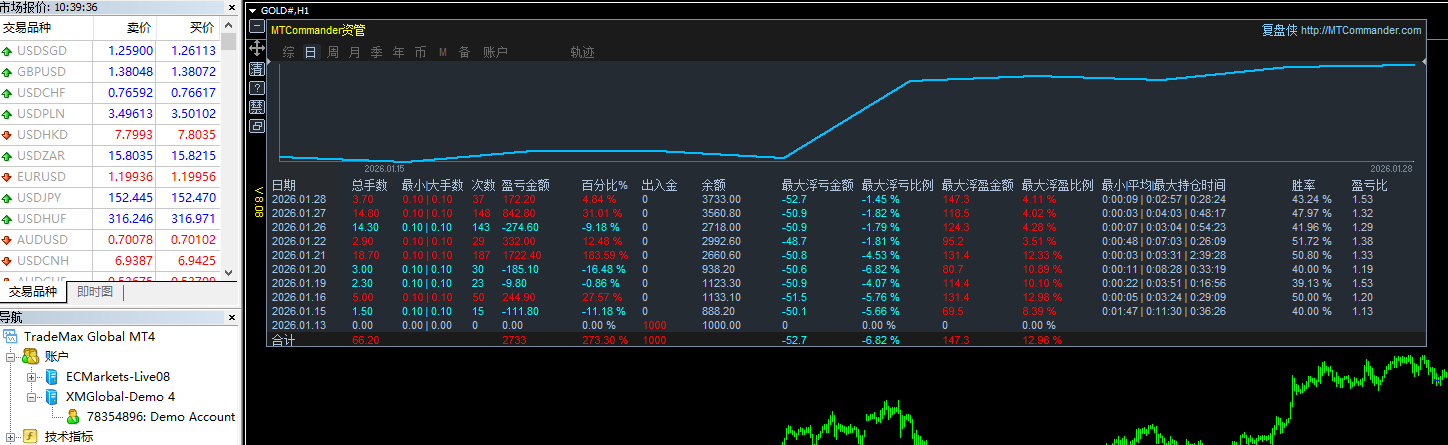Click the 盈亏金额 column header

(526, 185)
